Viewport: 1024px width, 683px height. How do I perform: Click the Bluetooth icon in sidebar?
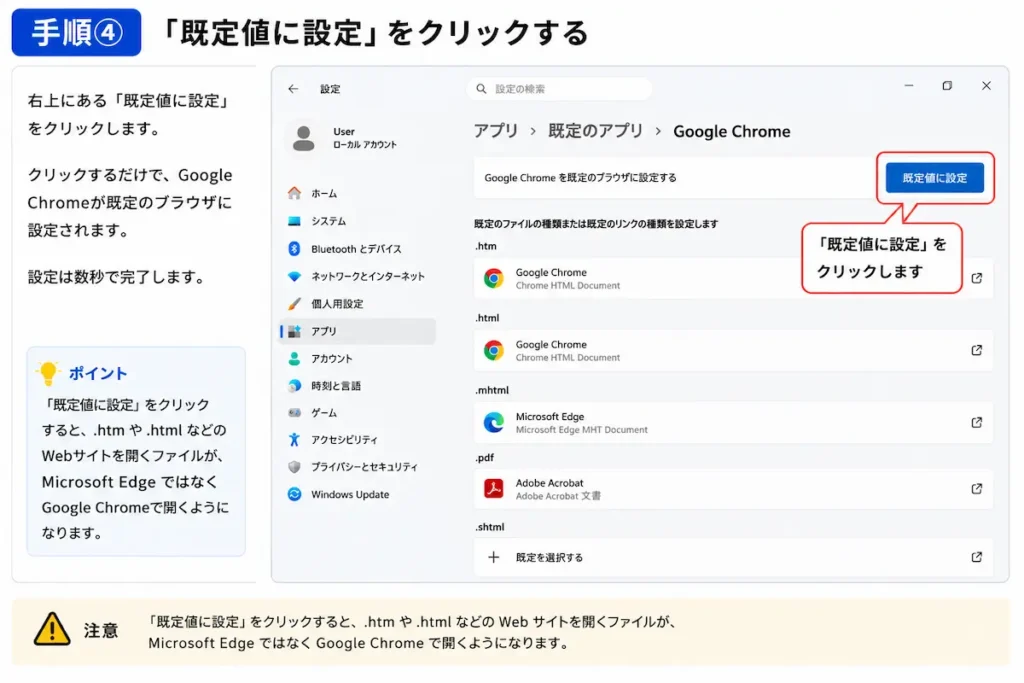(295, 249)
